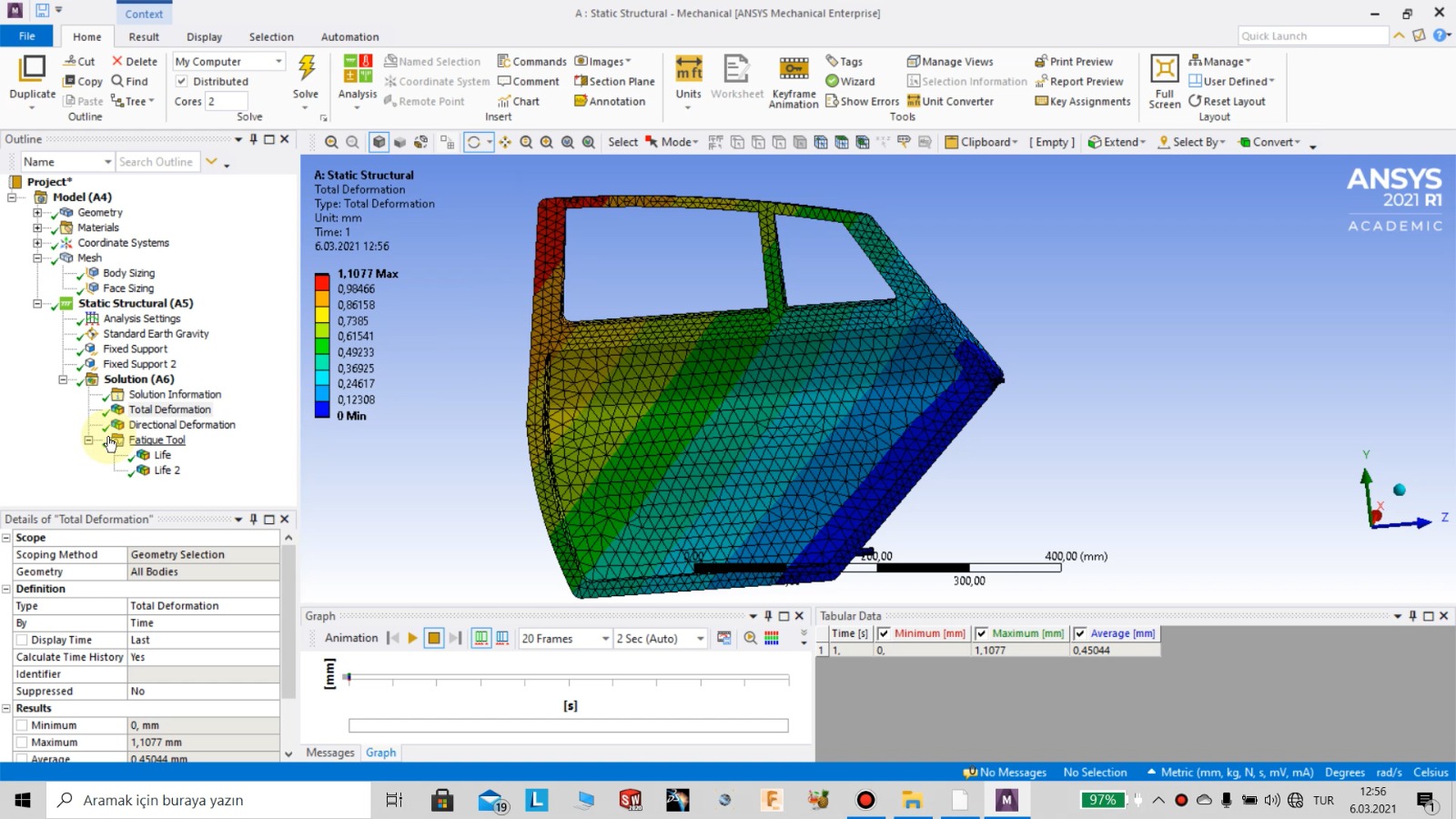The image size is (1456, 819).
Task: Check the Display Time property checkbox
Action: [x=22, y=640]
